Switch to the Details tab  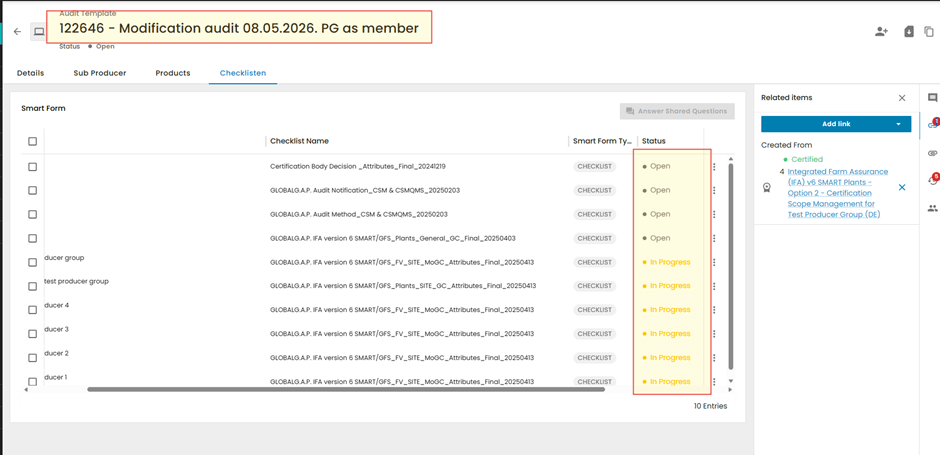[30, 73]
